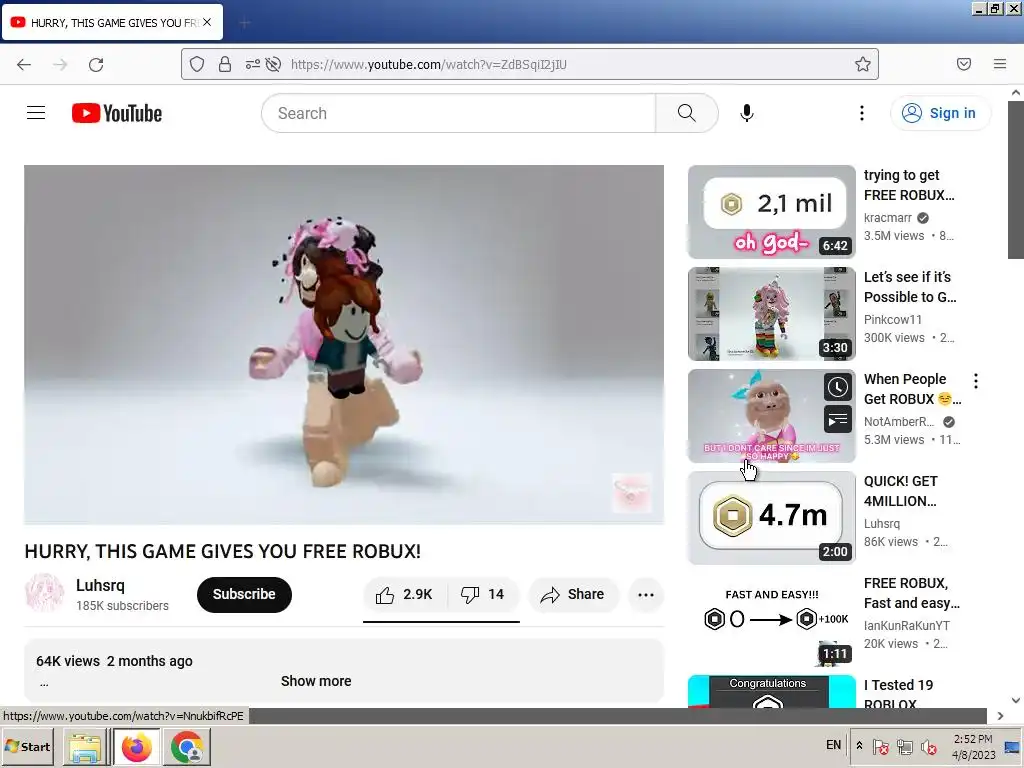Open the 2,1 mil video thumbnail

point(771,212)
